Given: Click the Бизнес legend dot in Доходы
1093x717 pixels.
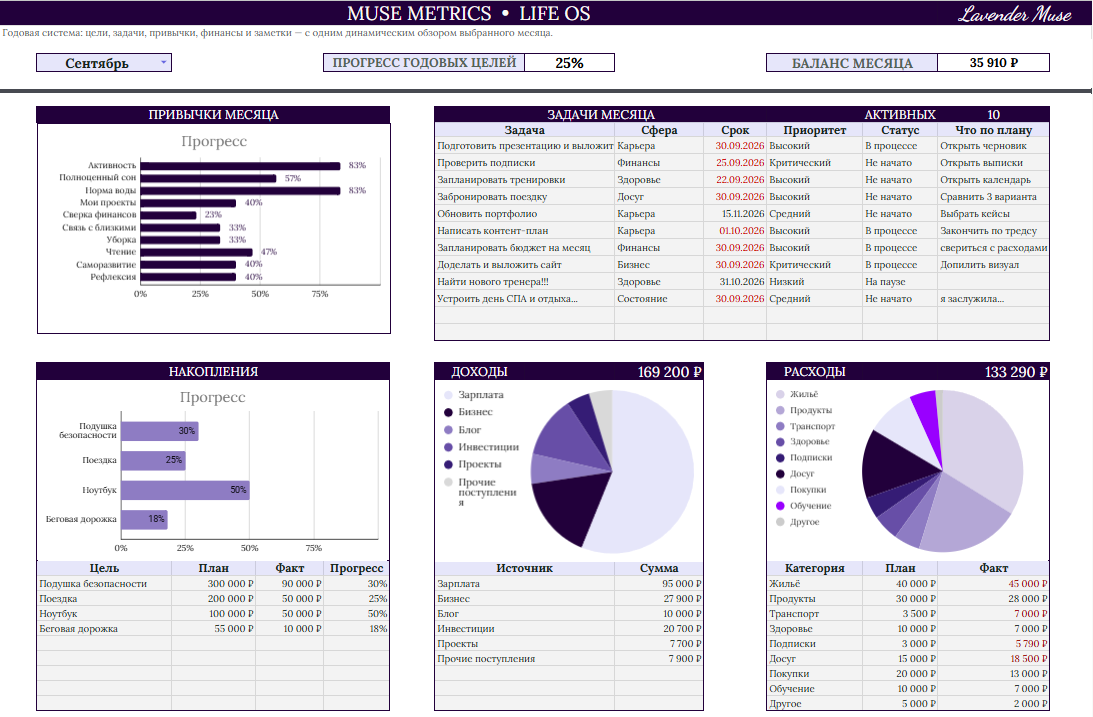Looking at the screenshot, I should 448,413.
